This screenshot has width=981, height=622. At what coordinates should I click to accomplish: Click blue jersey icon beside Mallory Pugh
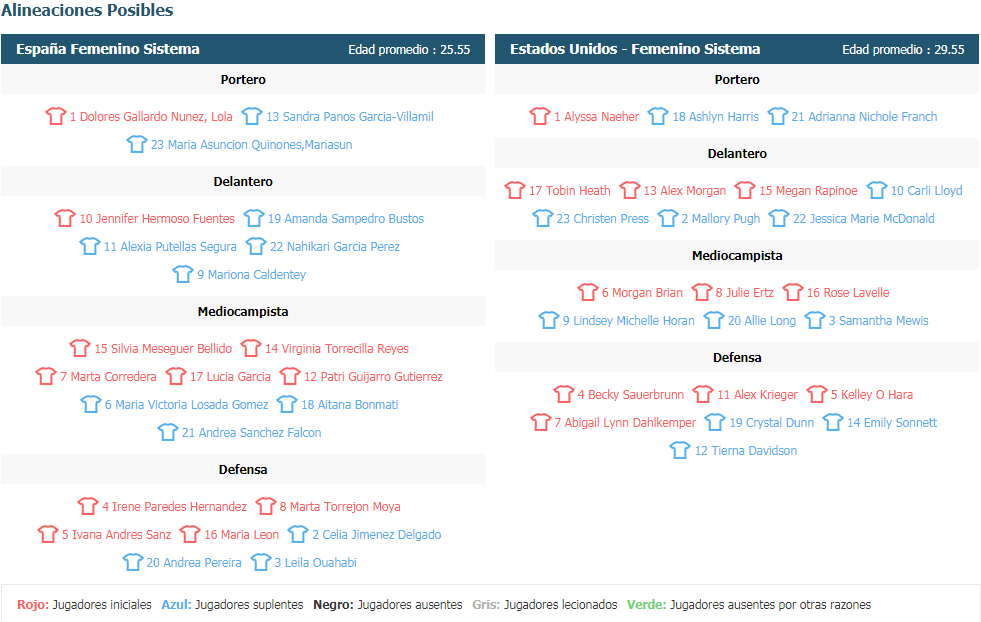coord(668,218)
